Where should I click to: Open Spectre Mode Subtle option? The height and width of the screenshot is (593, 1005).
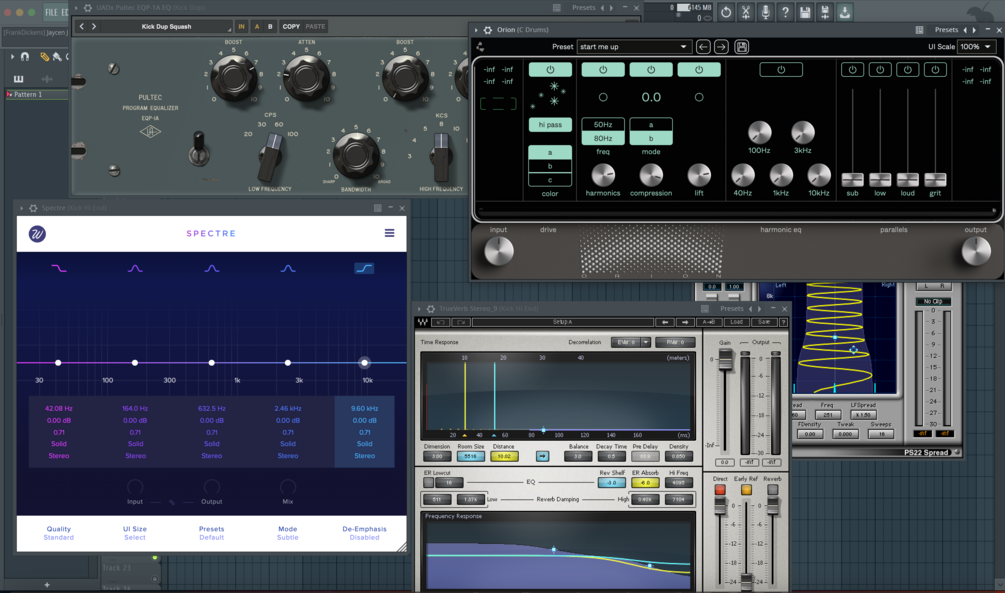[x=288, y=533]
